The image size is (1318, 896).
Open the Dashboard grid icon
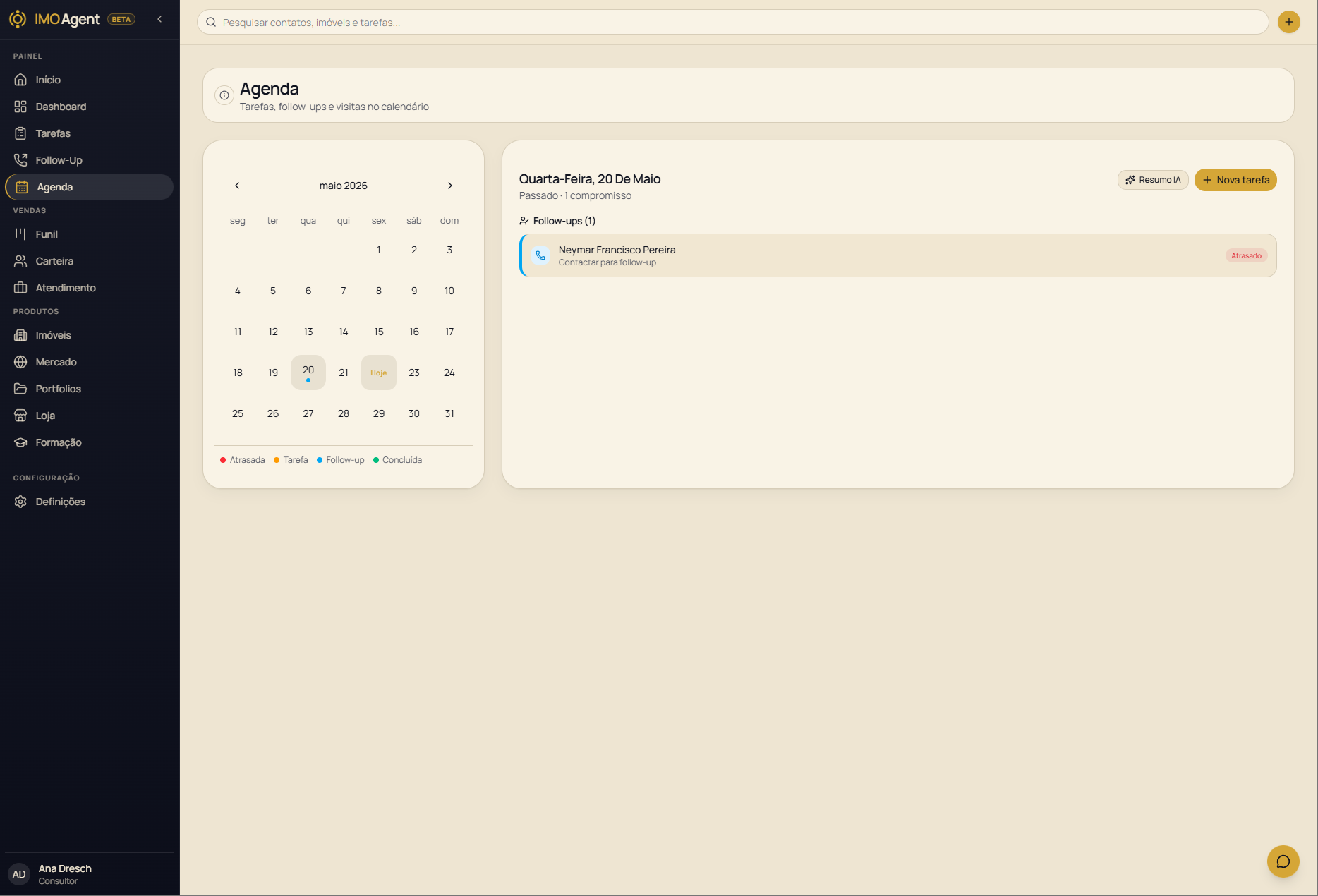pos(20,107)
